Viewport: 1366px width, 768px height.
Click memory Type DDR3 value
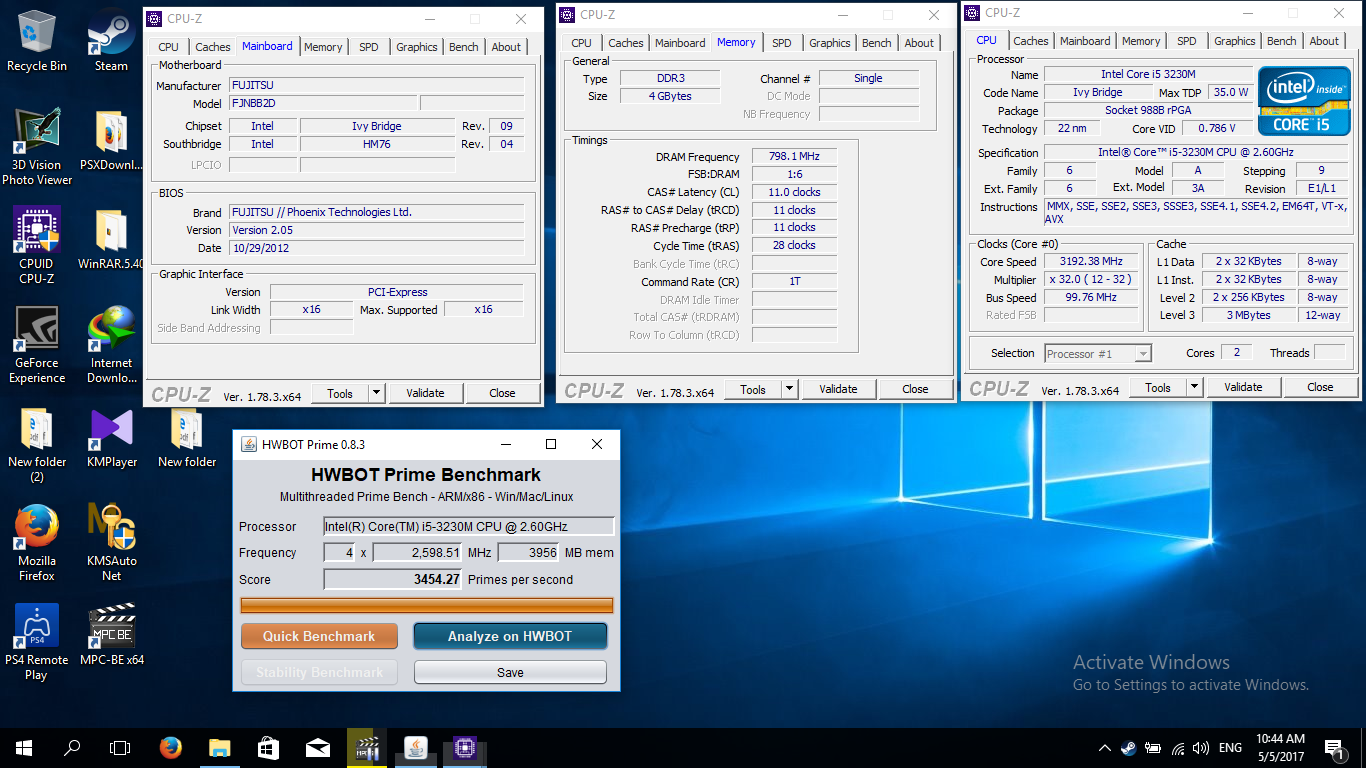669,78
